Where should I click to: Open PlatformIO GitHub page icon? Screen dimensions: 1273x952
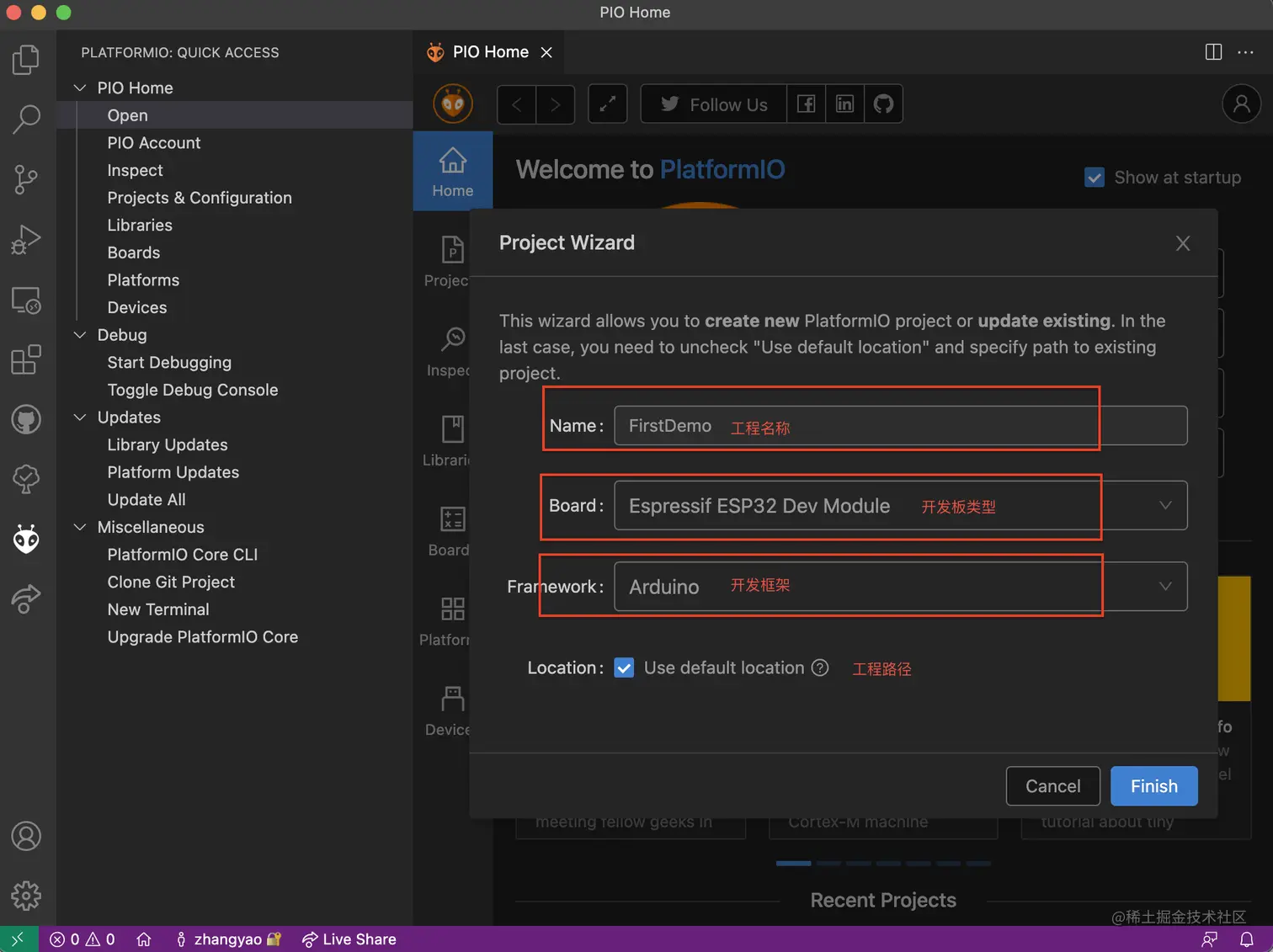pos(883,104)
